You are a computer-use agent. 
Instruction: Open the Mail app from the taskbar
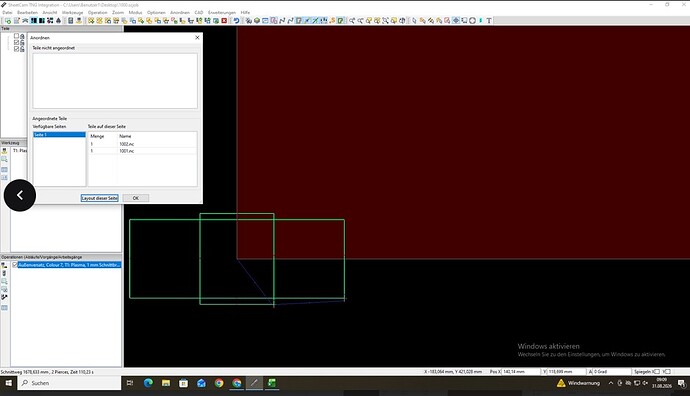click(x=201, y=383)
